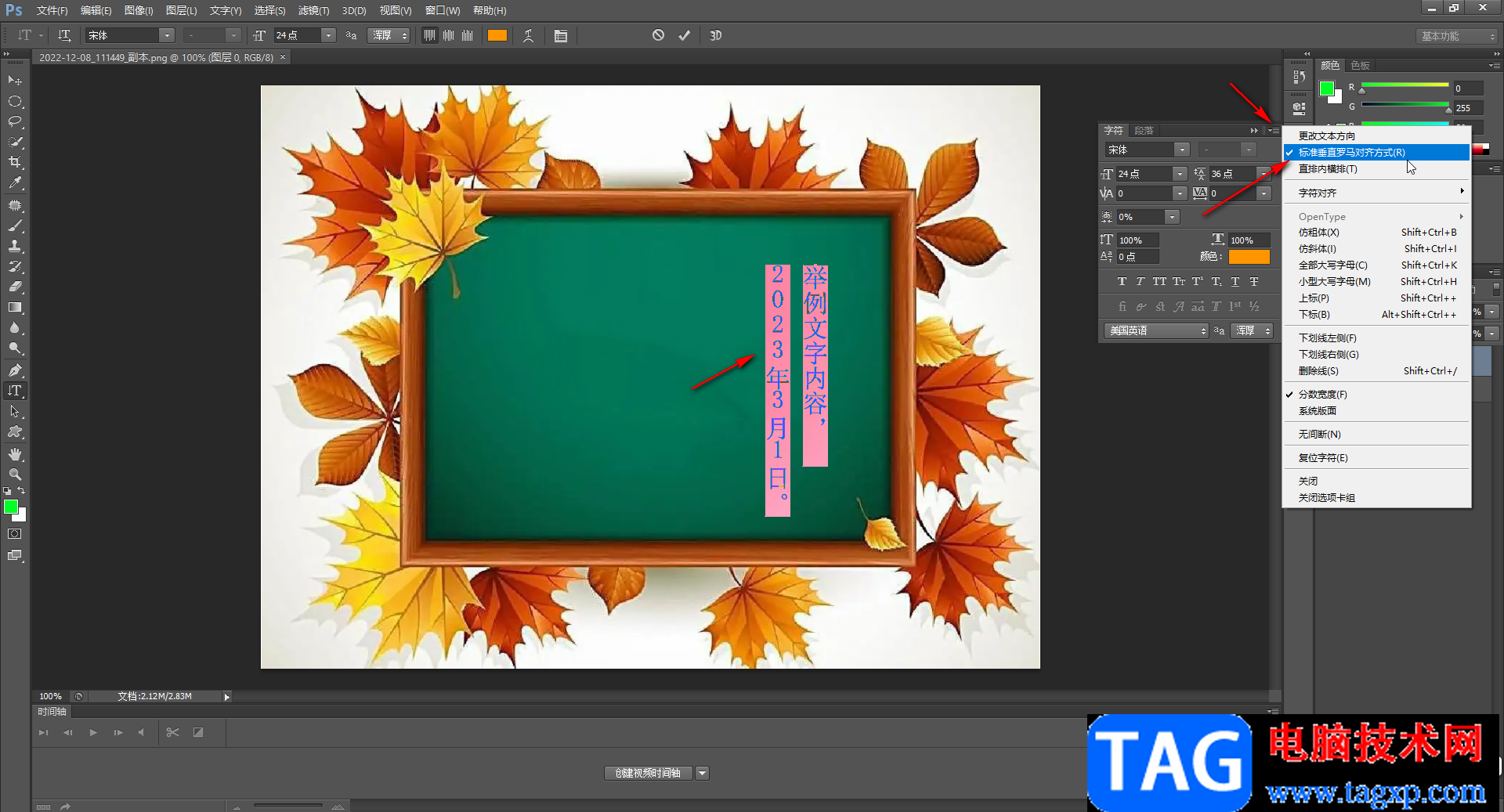This screenshot has width=1504, height=812.
Task: Open the character and paragraph panels icon
Action: pyautogui.click(x=561, y=35)
